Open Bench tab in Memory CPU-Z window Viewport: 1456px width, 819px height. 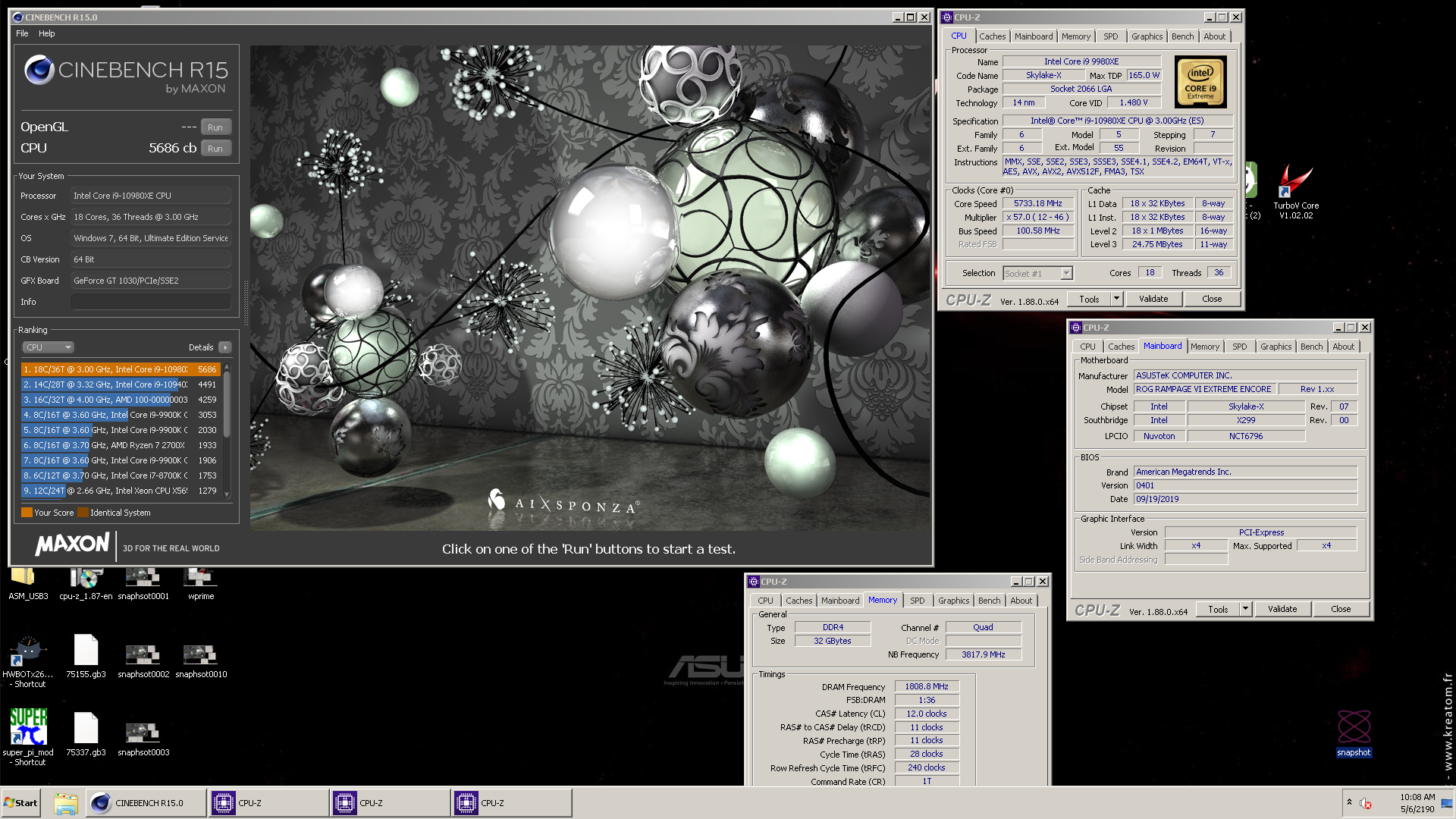[x=989, y=601]
